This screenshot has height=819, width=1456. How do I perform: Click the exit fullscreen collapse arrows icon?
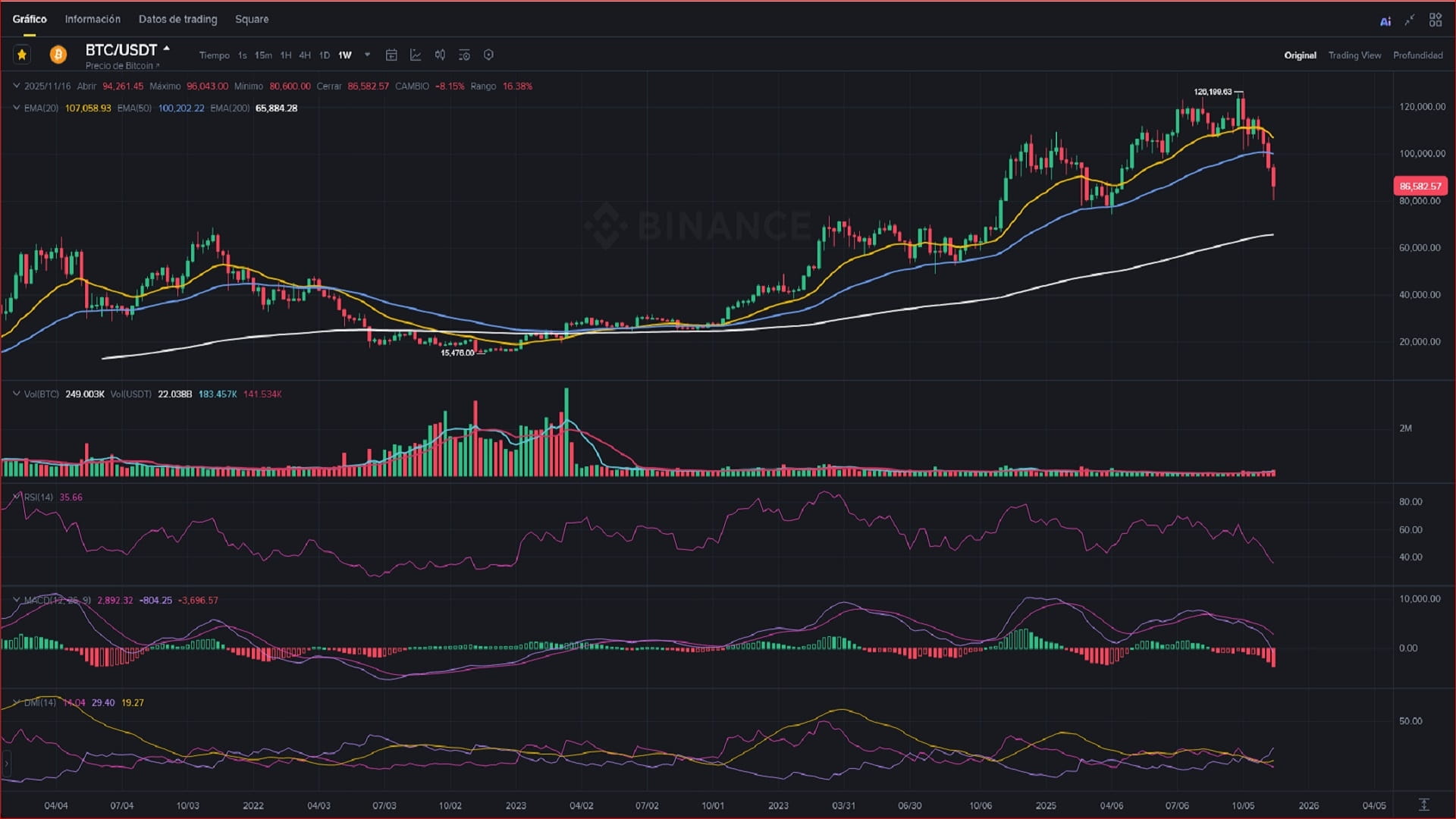tap(1410, 20)
